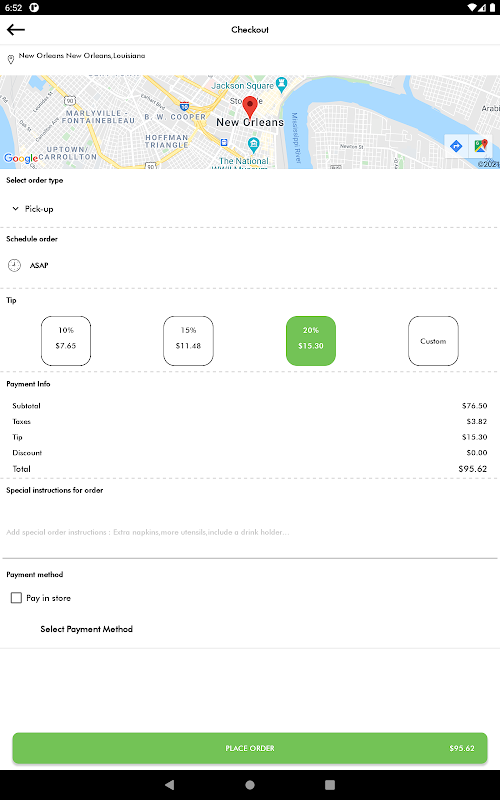The width and height of the screenshot is (500, 800).
Task: Tap the New Orleans address line
Action: [x=82, y=56]
